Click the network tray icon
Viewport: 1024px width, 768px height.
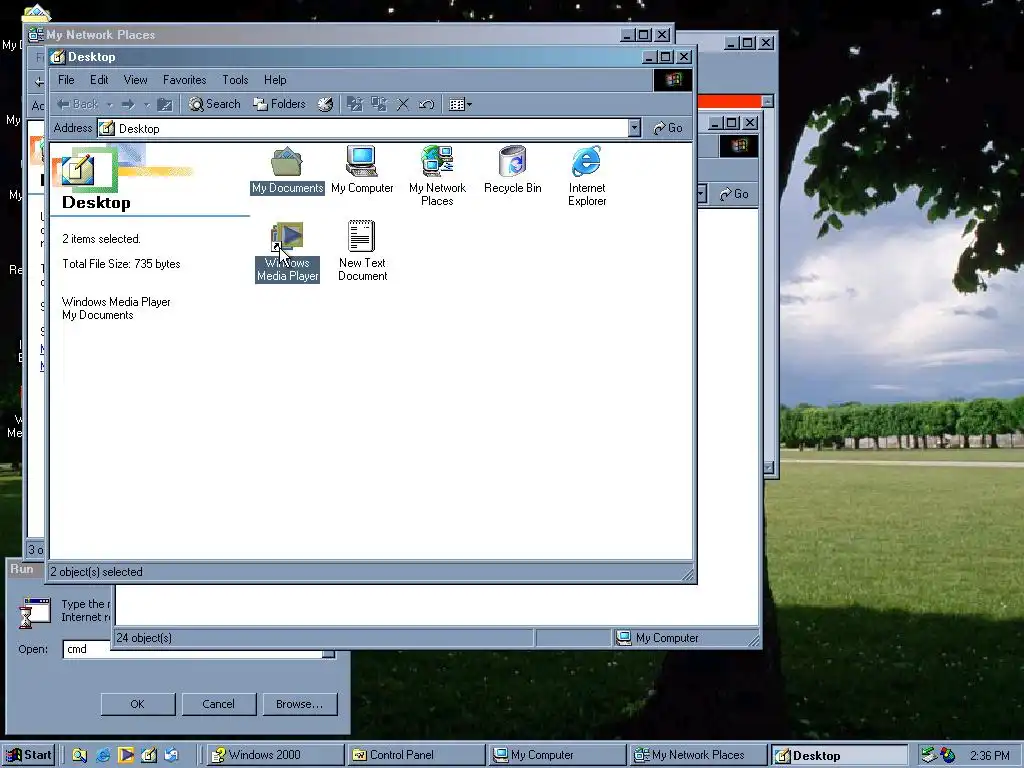pyautogui.click(x=929, y=755)
